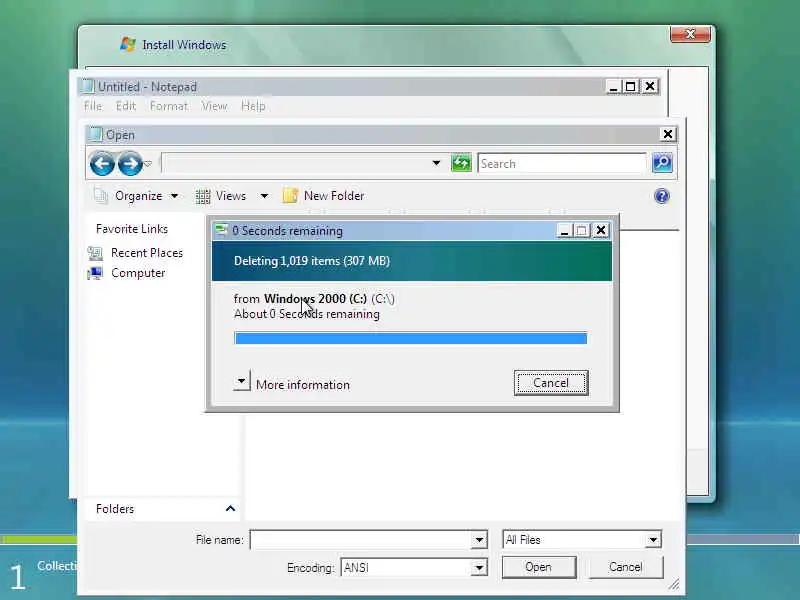Expand the Folders pane chevron
Image resolution: width=800 pixels, height=600 pixels.
click(x=230, y=509)
